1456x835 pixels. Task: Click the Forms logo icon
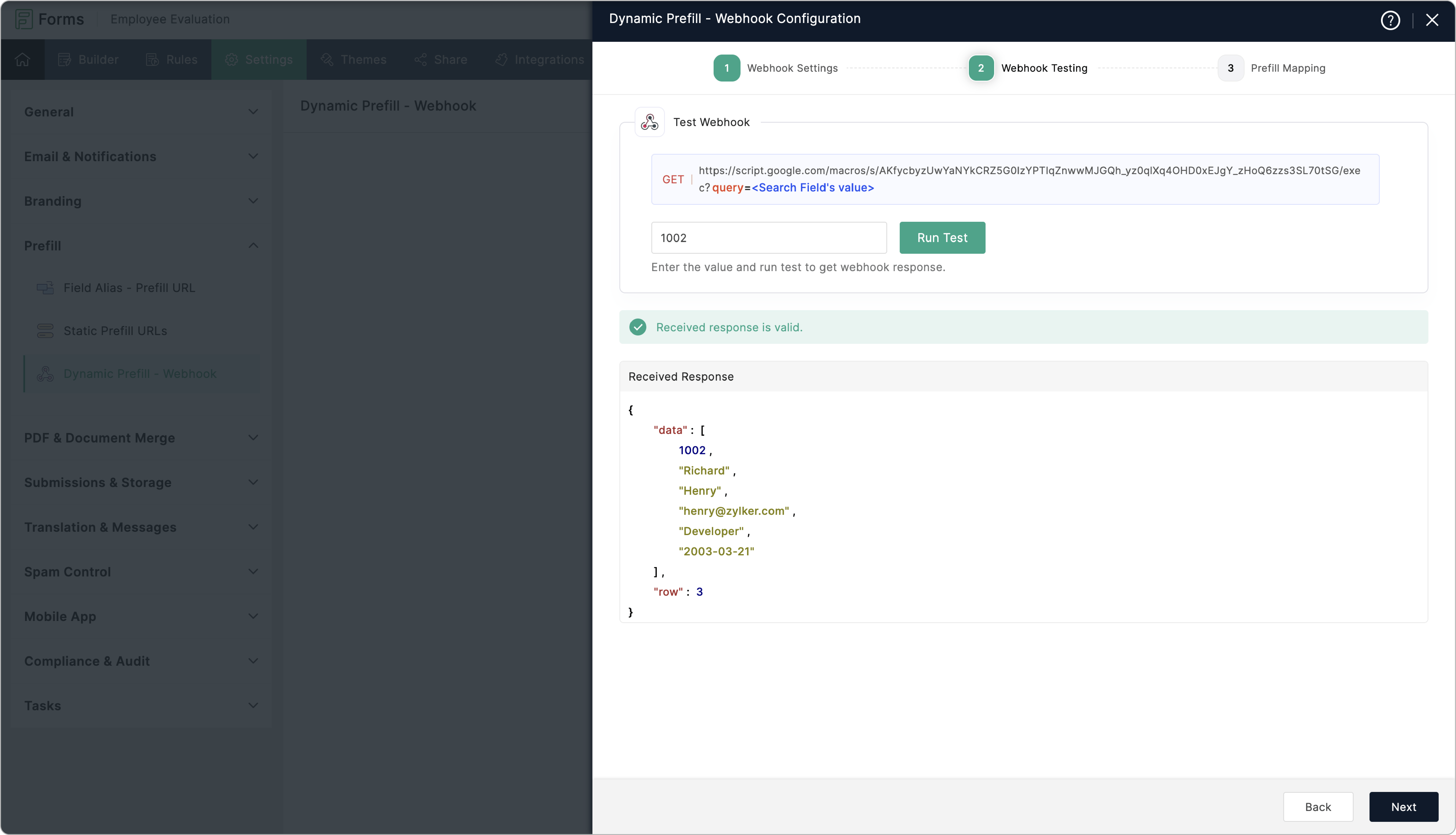[x=23, y=19]
